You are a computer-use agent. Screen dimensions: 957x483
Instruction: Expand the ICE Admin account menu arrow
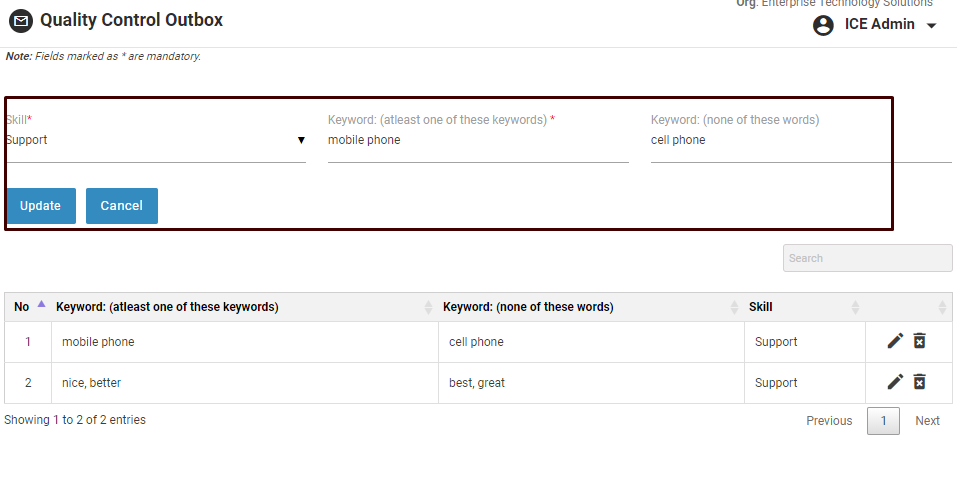click(932, 26)
